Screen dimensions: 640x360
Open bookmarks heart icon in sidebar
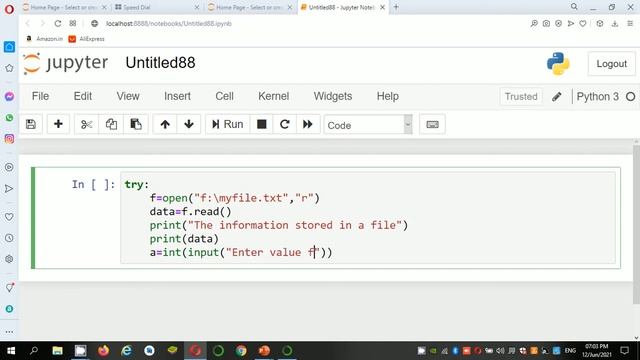coord(9,217)
